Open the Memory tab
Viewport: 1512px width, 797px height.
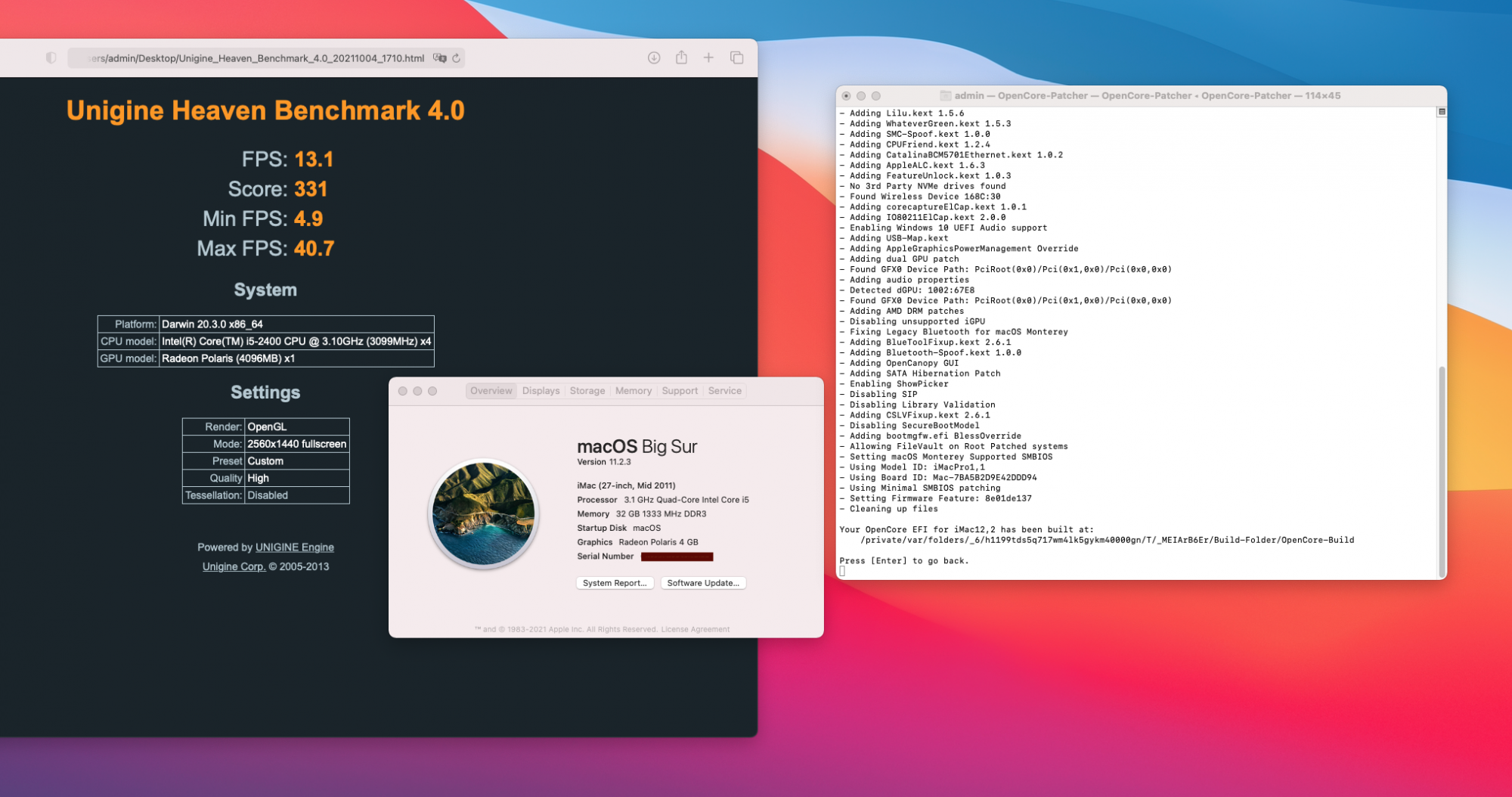[634, 391]
